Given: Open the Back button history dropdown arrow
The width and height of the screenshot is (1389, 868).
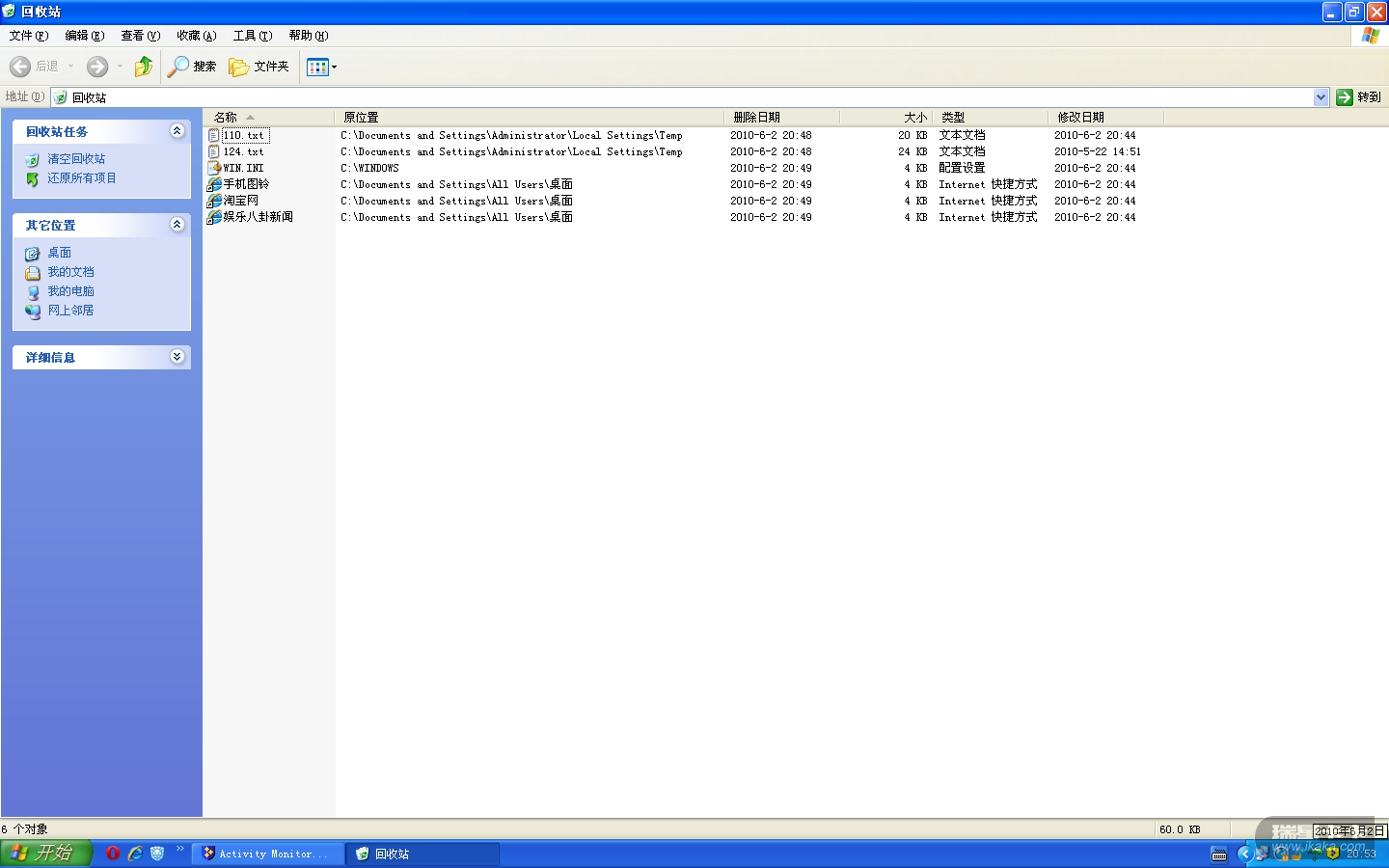Looking at the screenshot, I should coord(70,67).
